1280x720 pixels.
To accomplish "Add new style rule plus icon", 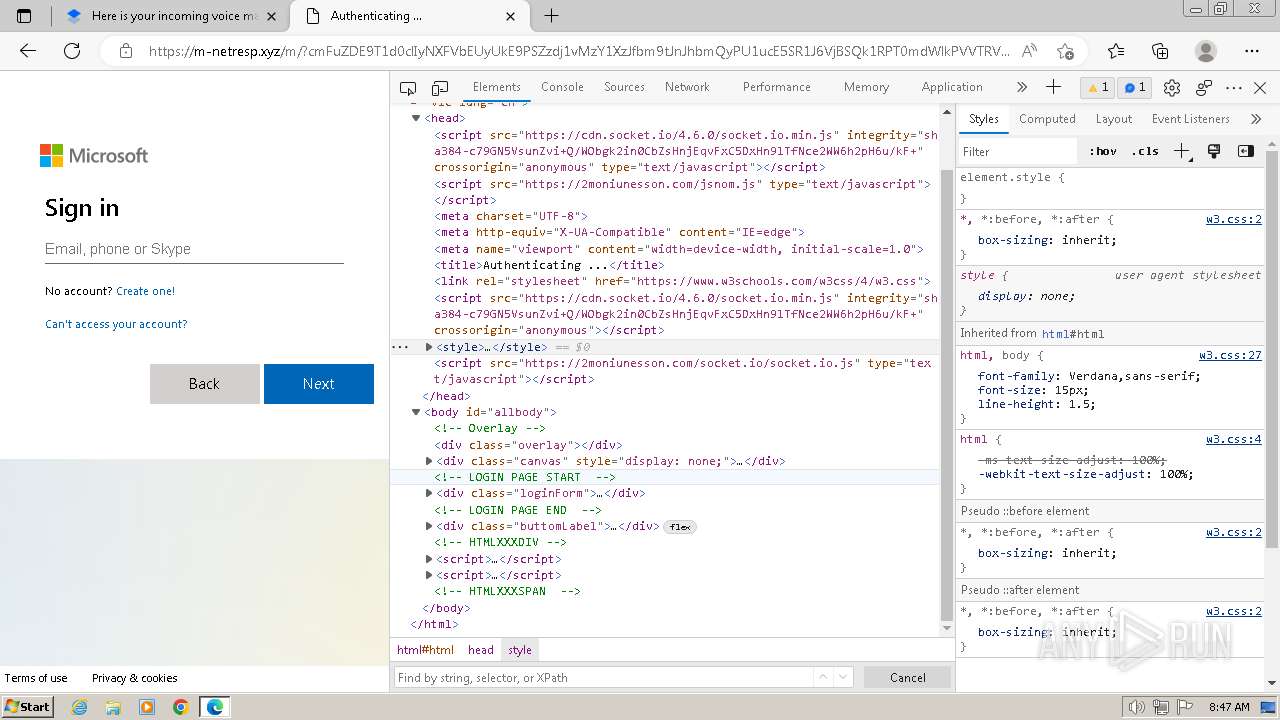I will click(1183, 151).
